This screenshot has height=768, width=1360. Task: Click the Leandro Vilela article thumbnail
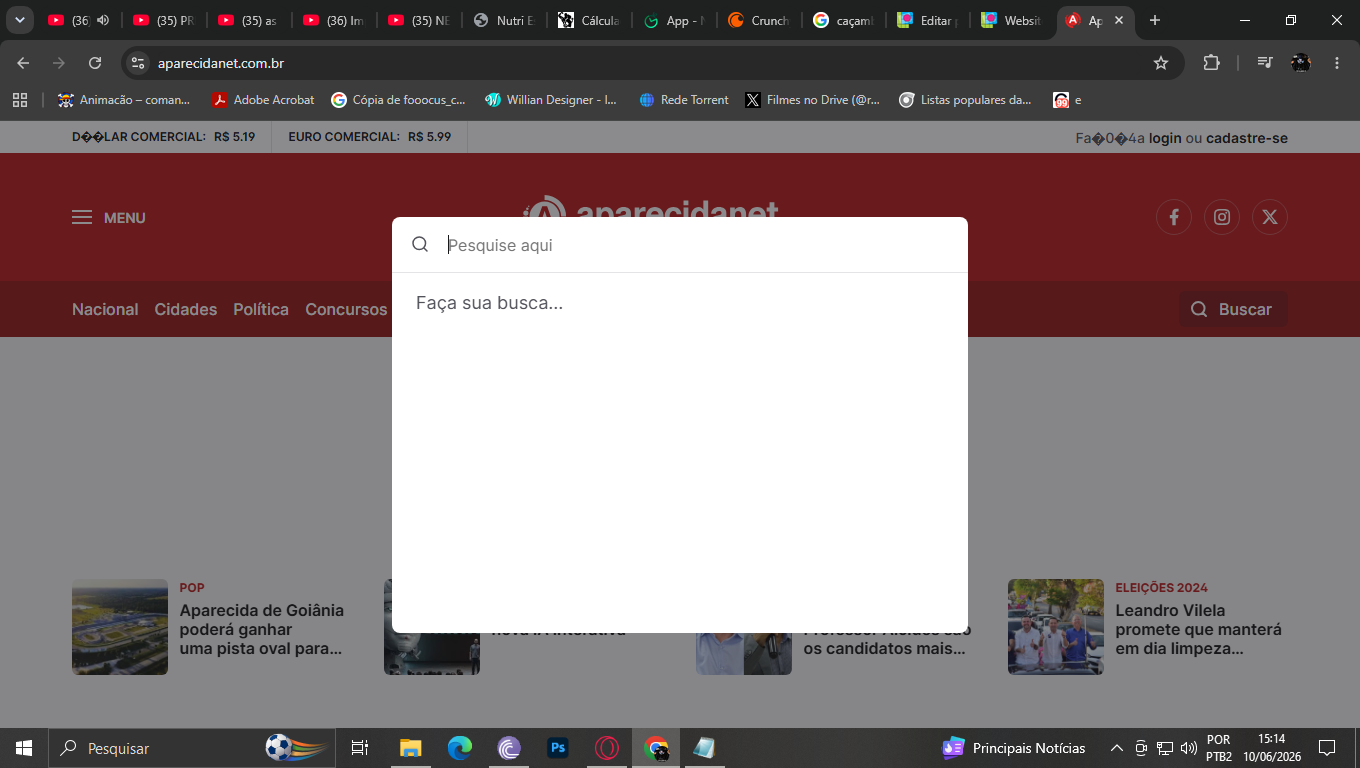pos(1056,627)
